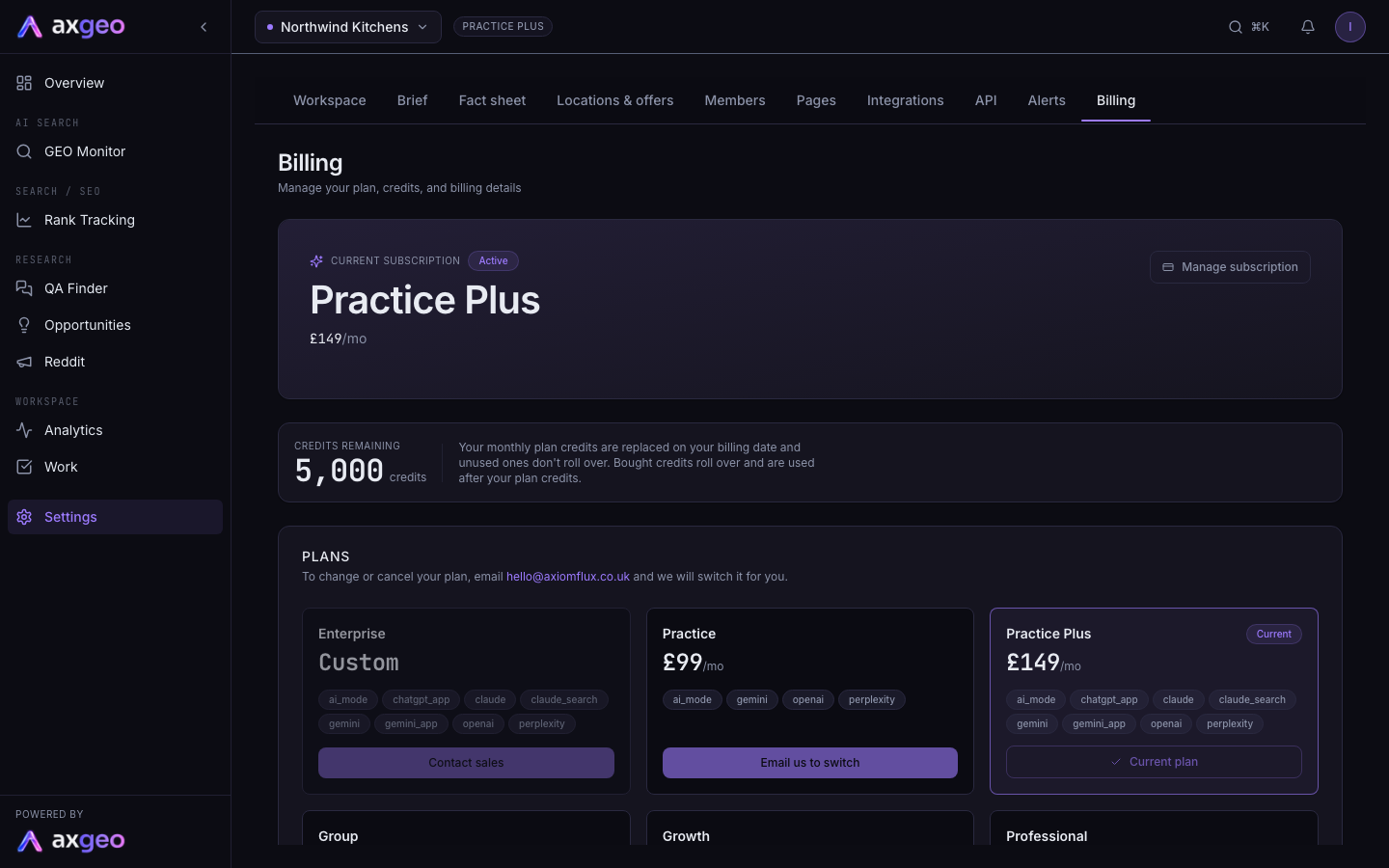Open the user avatar menu
The image size is (1389, 868).
pos(1350,27)
